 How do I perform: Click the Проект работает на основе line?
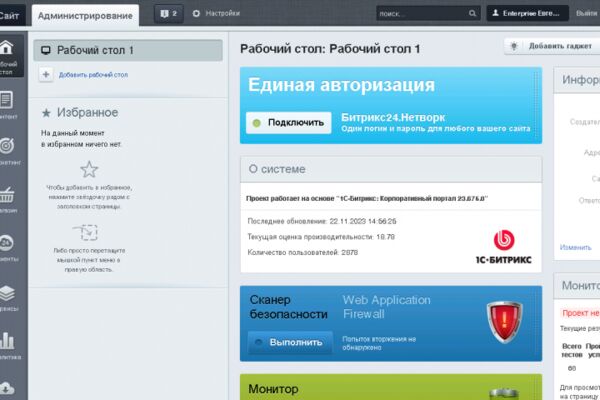point(367,198)
